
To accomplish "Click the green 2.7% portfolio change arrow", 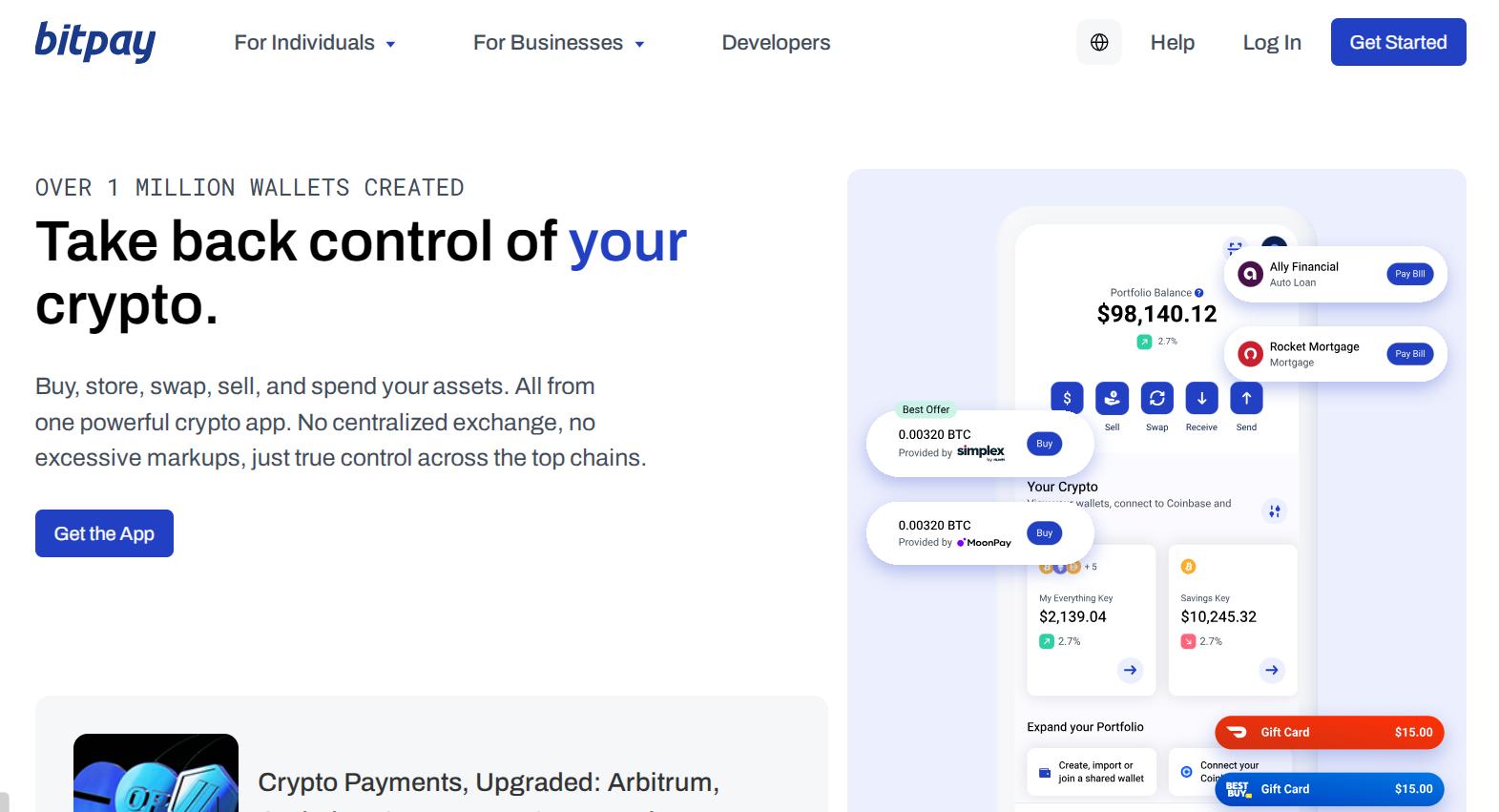I will pyautogui.click(x=1144, y=342).
